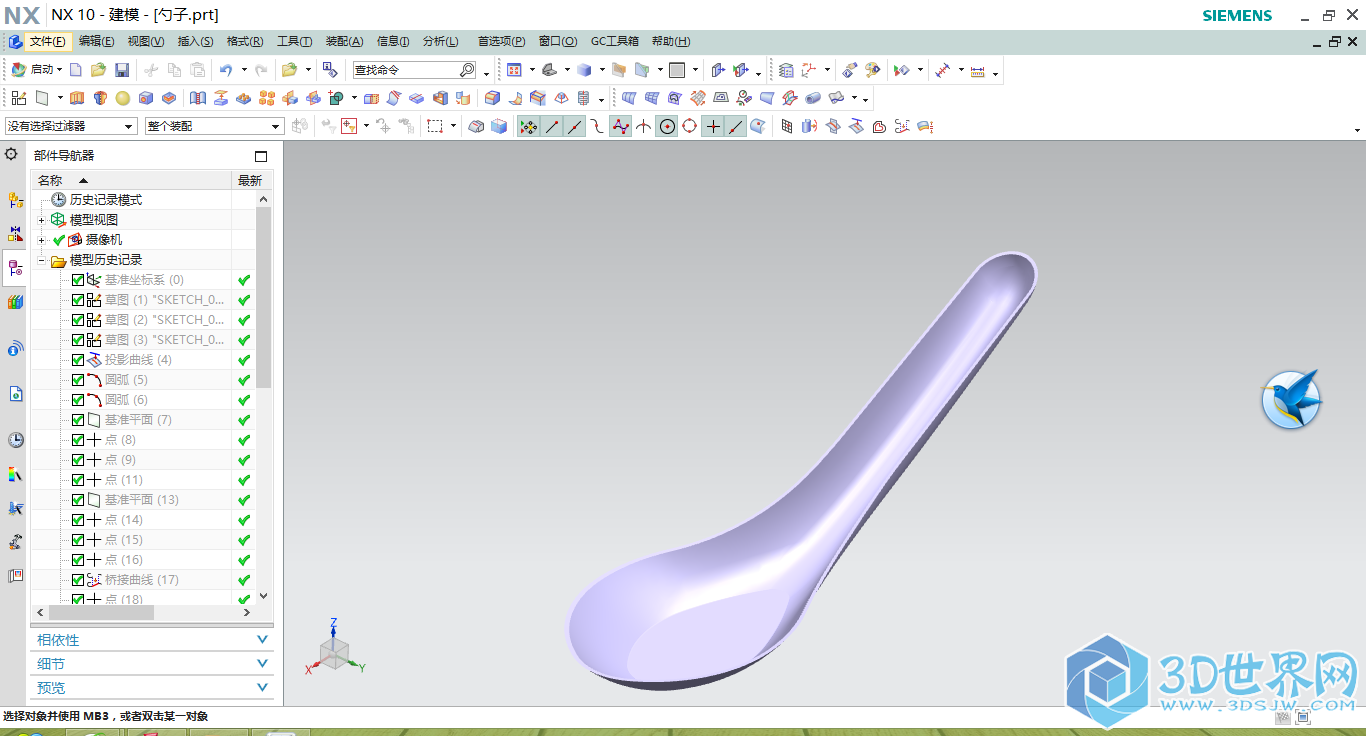Toggle the snap Quadrant Point icon
The image size is (1366, 736).
tap(689, 126)
